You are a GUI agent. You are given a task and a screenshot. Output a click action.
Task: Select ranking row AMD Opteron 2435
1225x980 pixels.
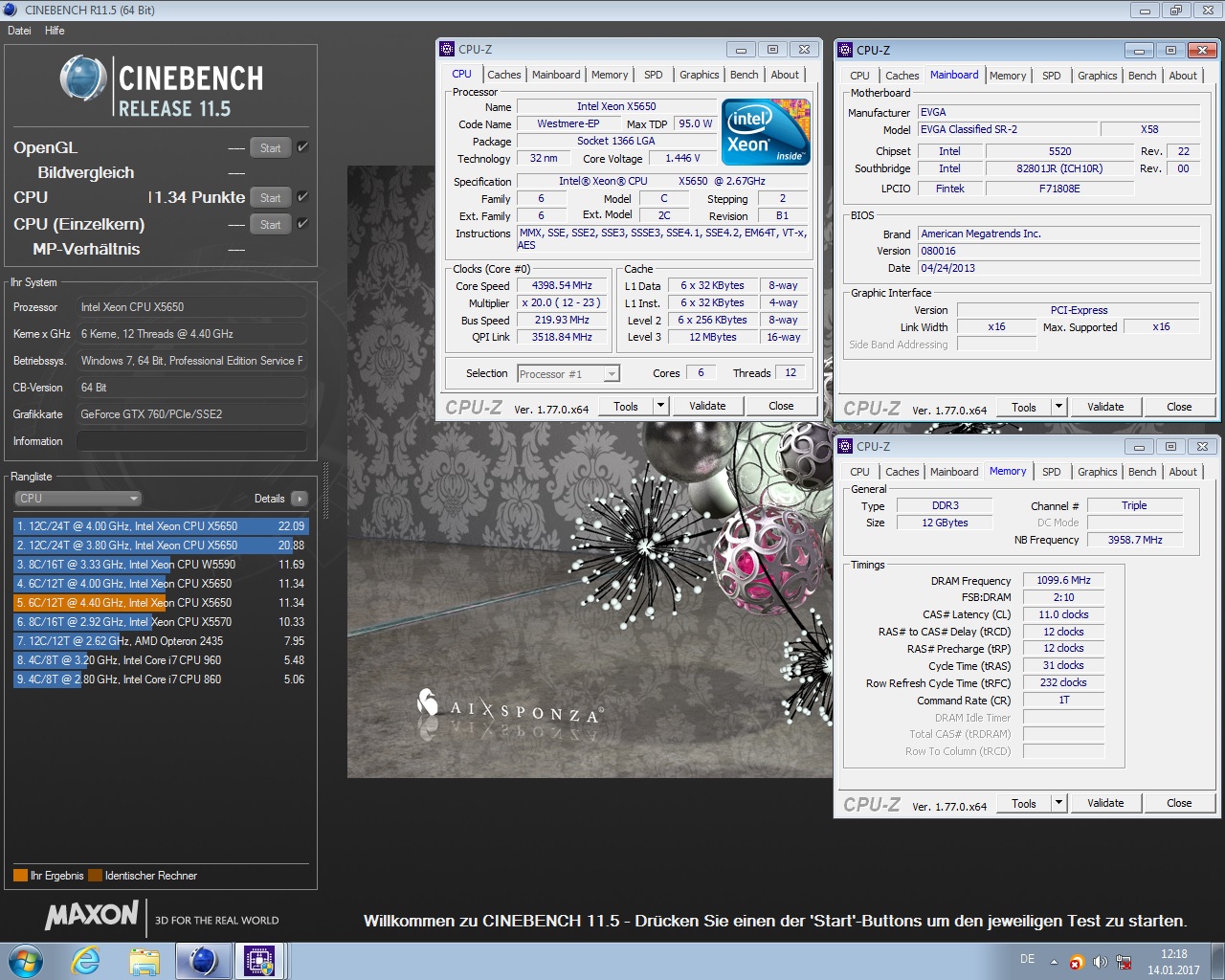coord(161,641)
